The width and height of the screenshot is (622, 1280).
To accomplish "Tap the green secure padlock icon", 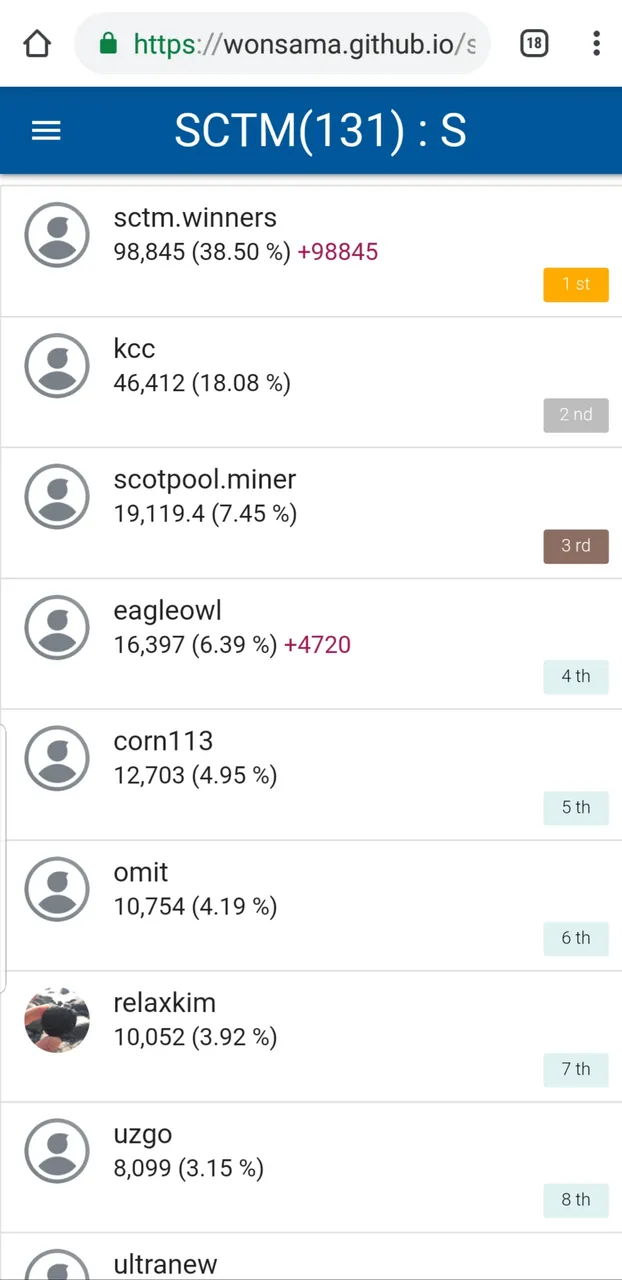I will coord(109,44).
